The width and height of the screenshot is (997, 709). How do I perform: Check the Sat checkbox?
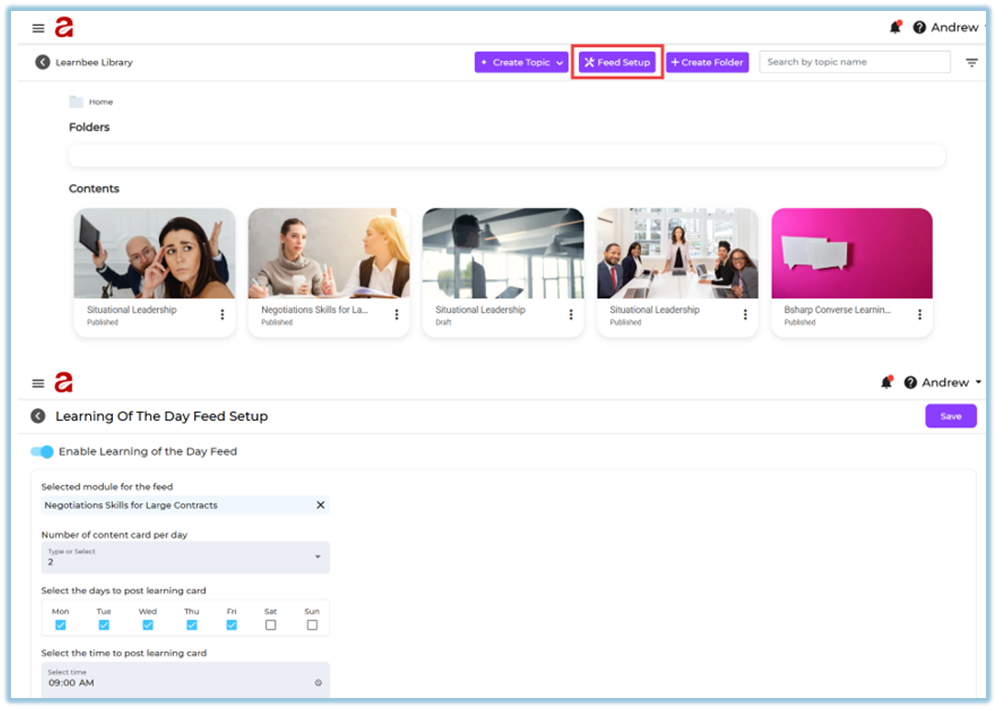pyautogui.click(x=271, y=625)
